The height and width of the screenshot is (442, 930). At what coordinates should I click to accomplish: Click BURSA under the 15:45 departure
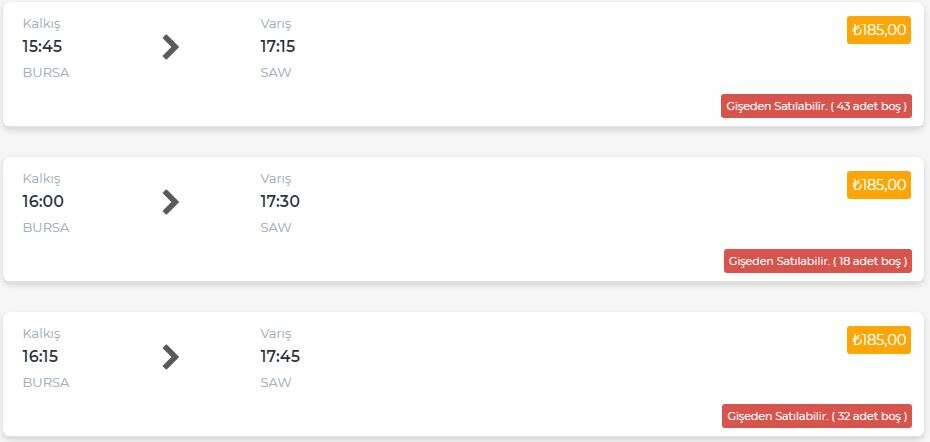coord(46,72)
